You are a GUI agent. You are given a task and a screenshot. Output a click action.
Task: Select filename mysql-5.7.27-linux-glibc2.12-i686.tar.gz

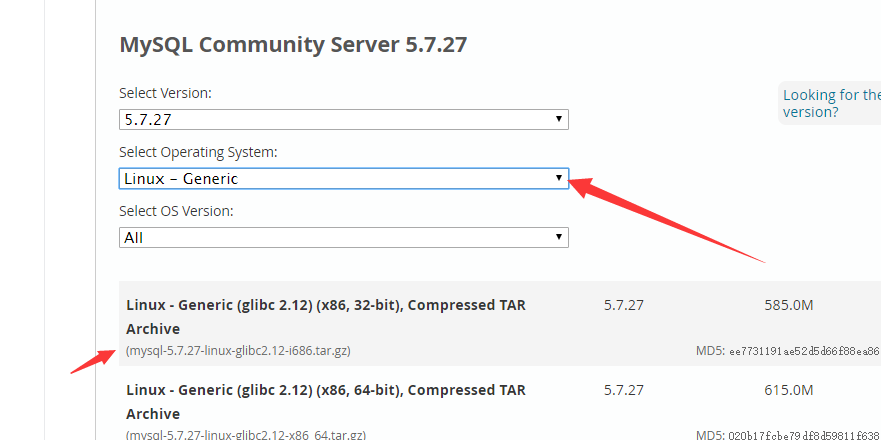(238, 351)
